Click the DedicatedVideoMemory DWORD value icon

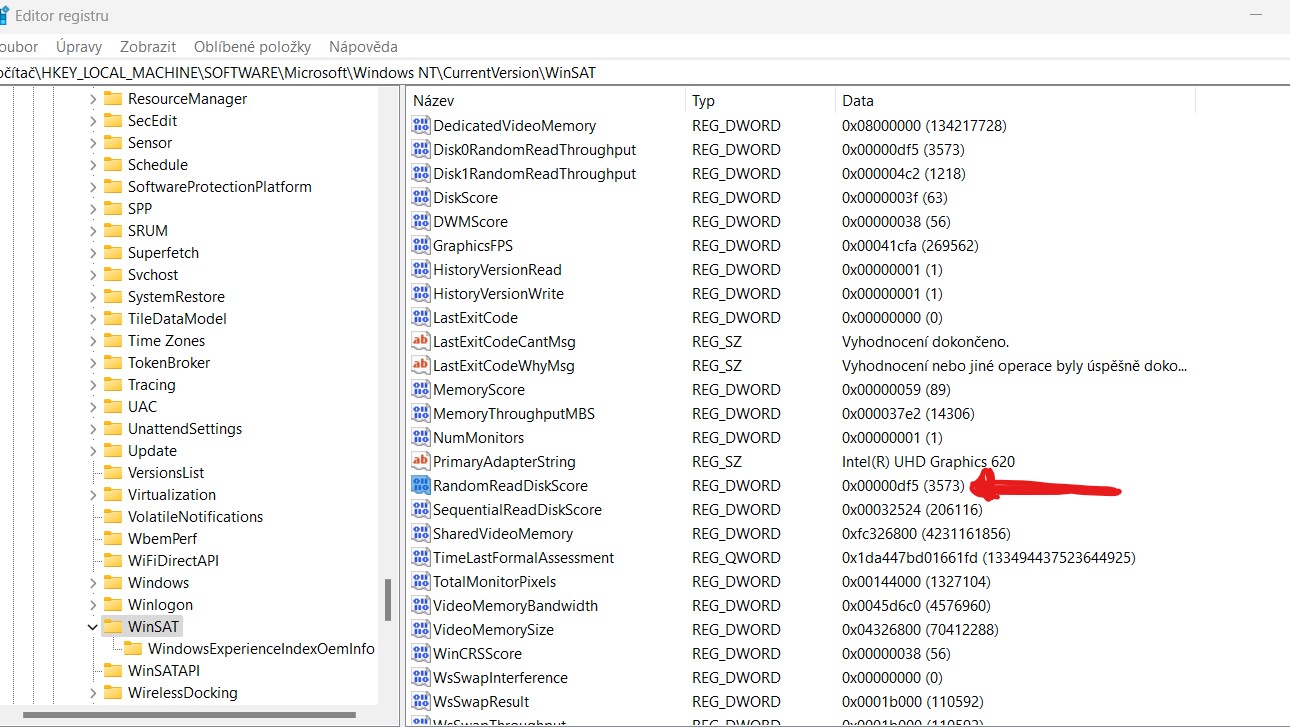[420, 125]
